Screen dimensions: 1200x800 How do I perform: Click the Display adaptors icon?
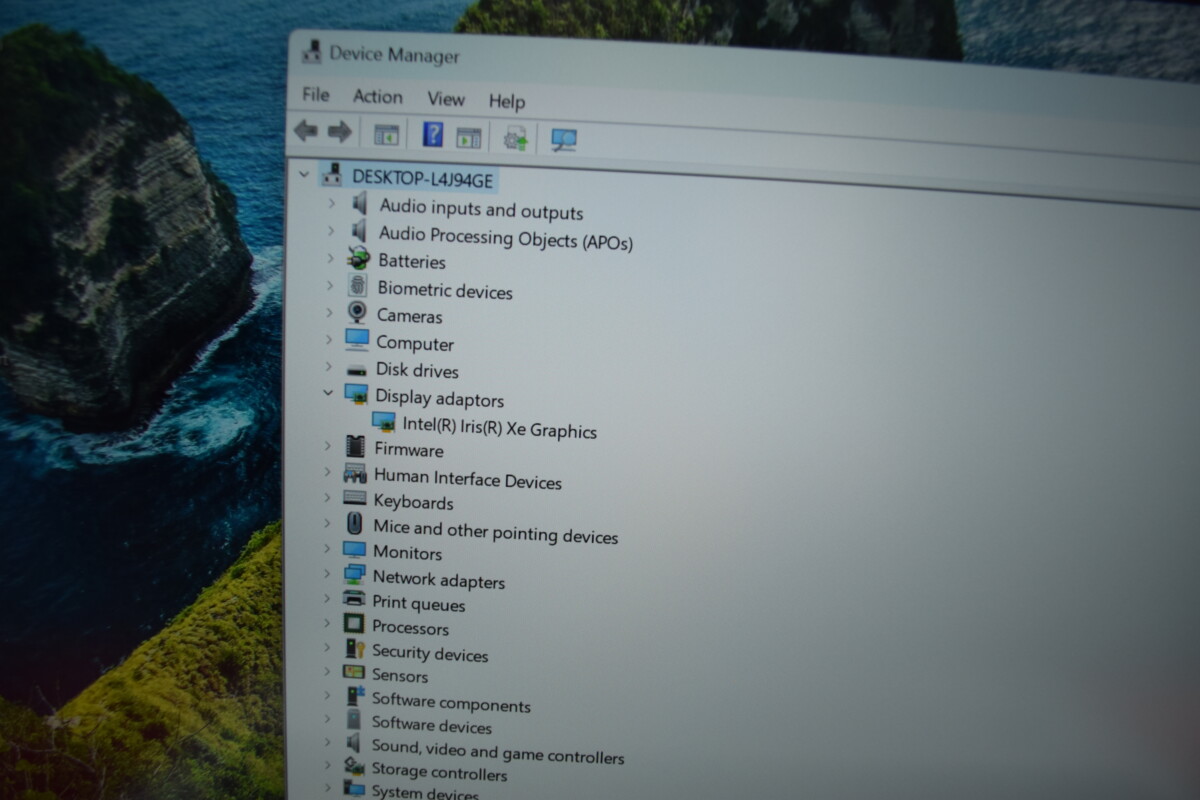pyautogui.click(x=356, y=395)
